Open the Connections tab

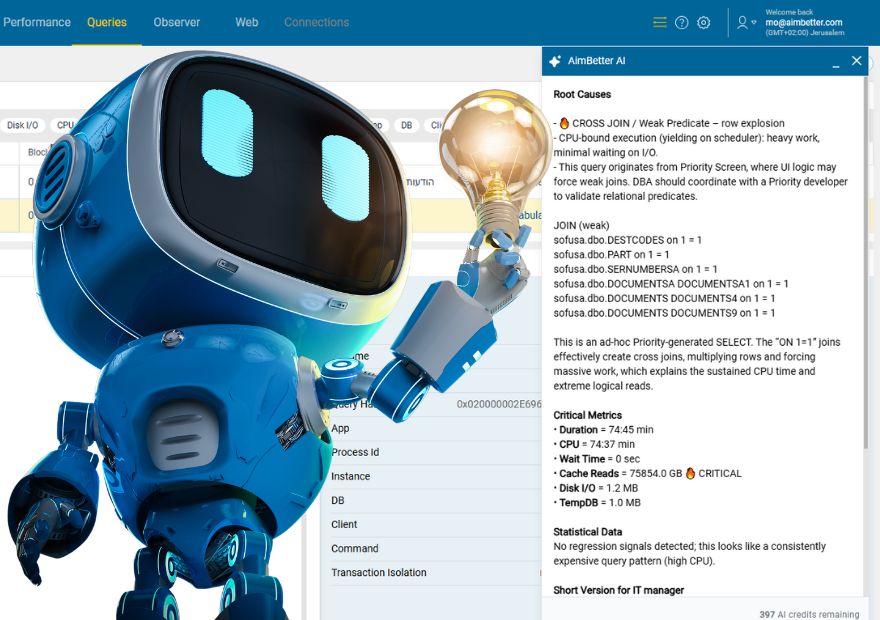point(316,22)
